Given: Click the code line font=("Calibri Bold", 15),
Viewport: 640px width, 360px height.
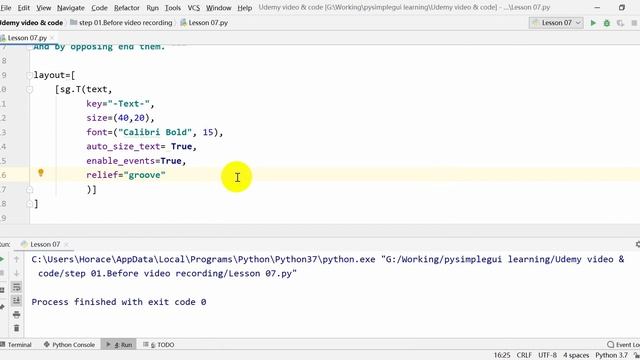Looking at the screenshot, I should 155,132.
